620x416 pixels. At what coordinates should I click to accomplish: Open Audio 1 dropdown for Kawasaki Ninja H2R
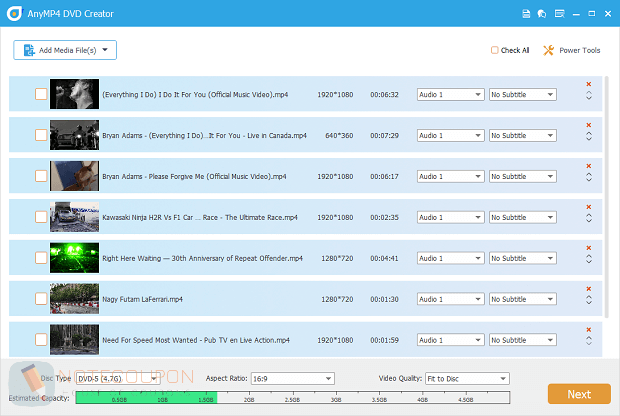[450, 217]
